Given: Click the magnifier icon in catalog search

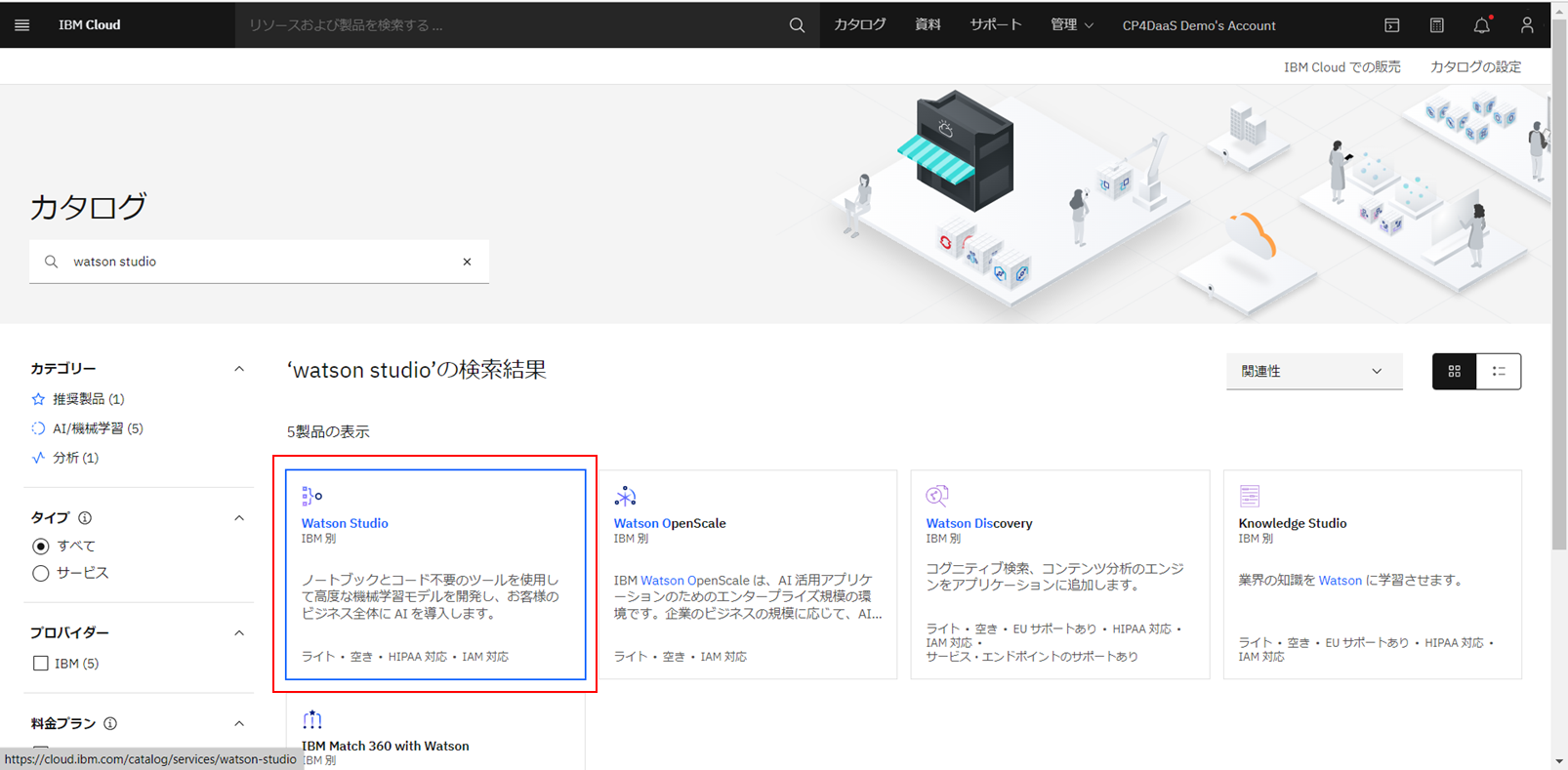Looking at the screenshot, I should 52,262.
